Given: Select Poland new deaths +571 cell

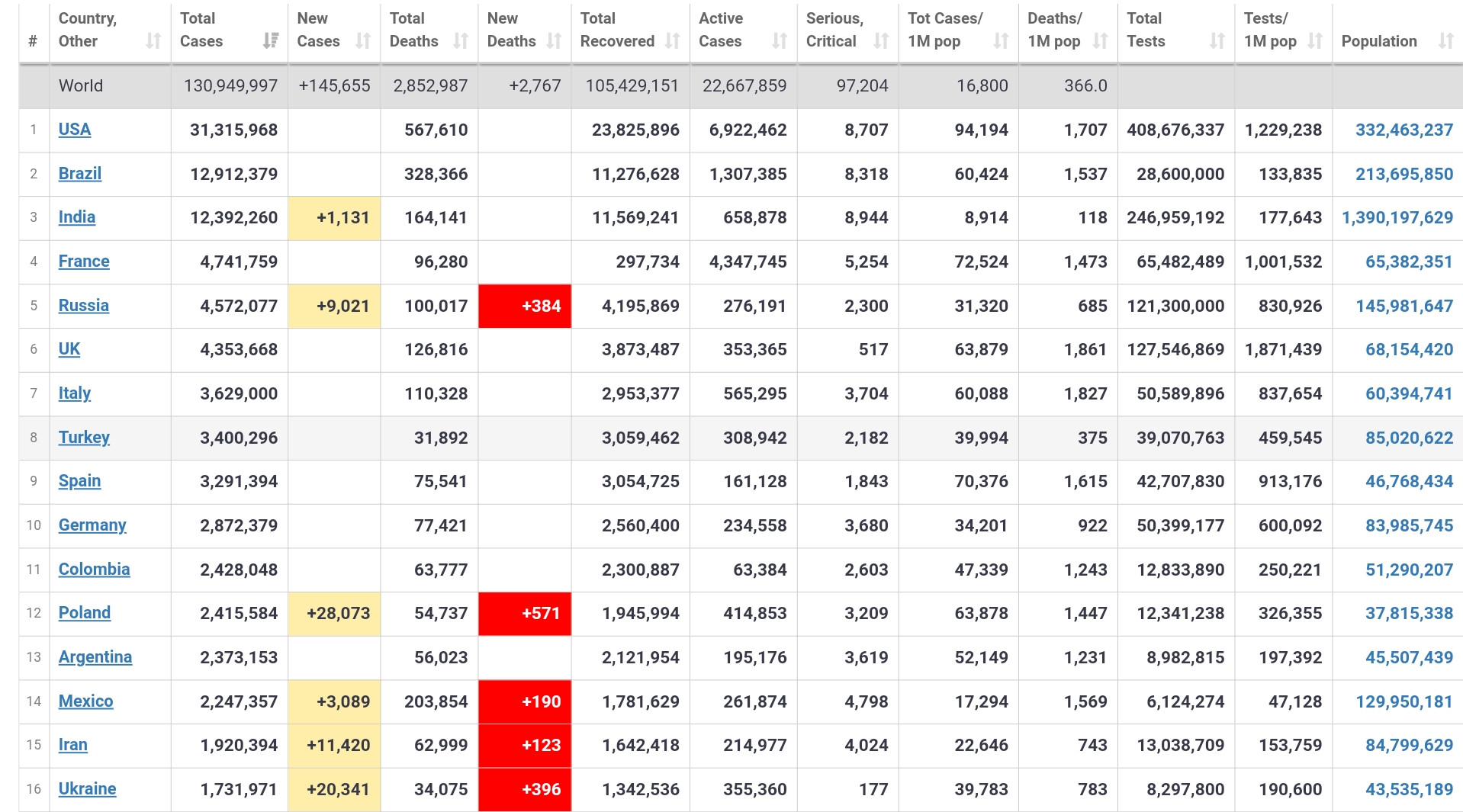Looking at the screenshot, I should 525,614.
